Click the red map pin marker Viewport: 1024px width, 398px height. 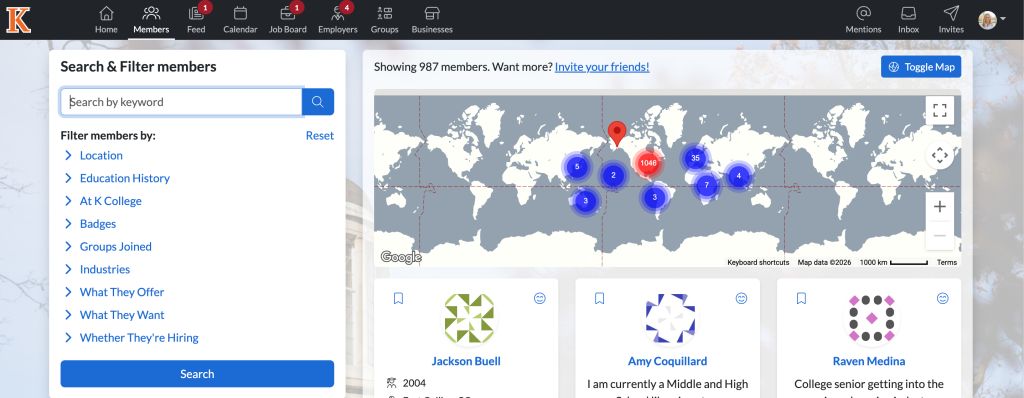616,133
